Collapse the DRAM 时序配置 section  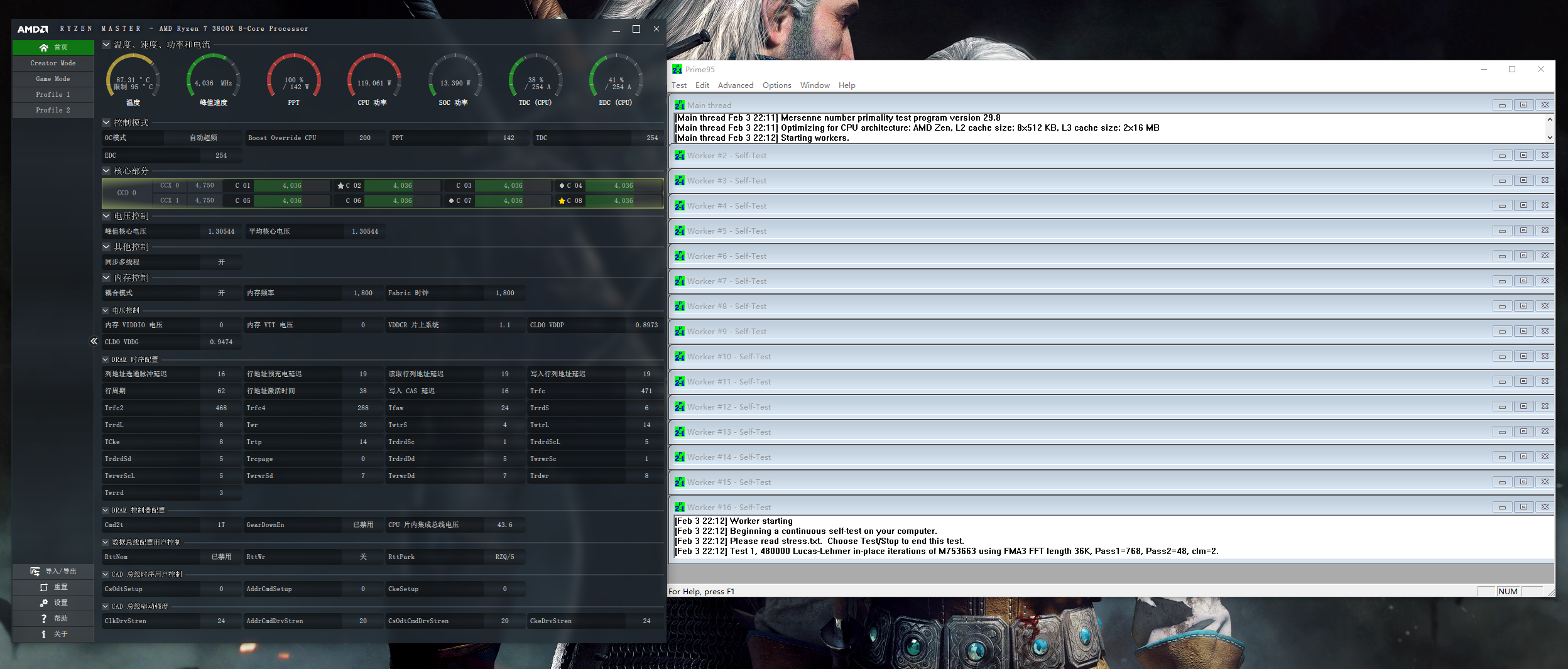[106, 360]
